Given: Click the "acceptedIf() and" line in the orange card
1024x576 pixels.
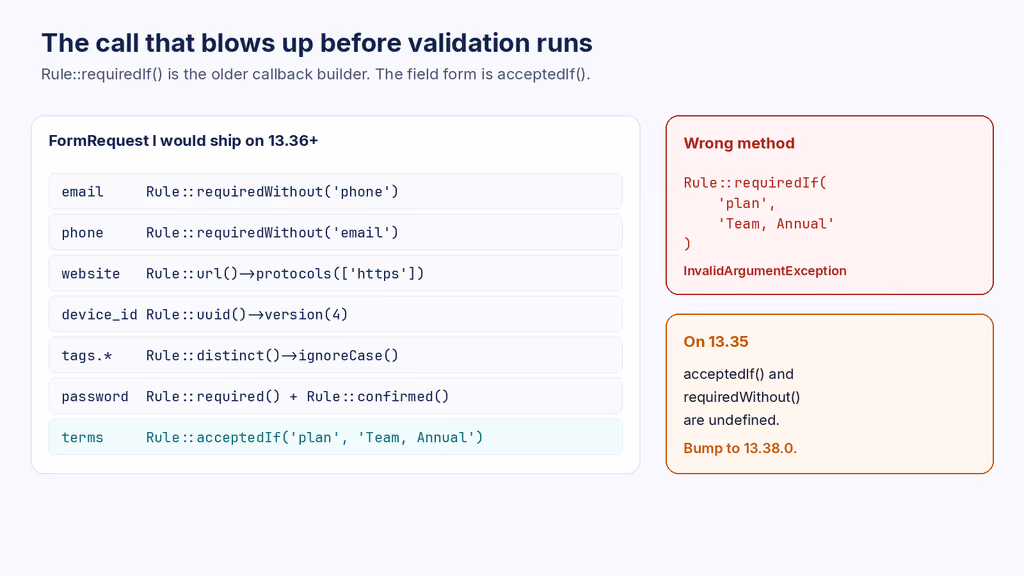Looking at the screenshot, I should [739, 374].
